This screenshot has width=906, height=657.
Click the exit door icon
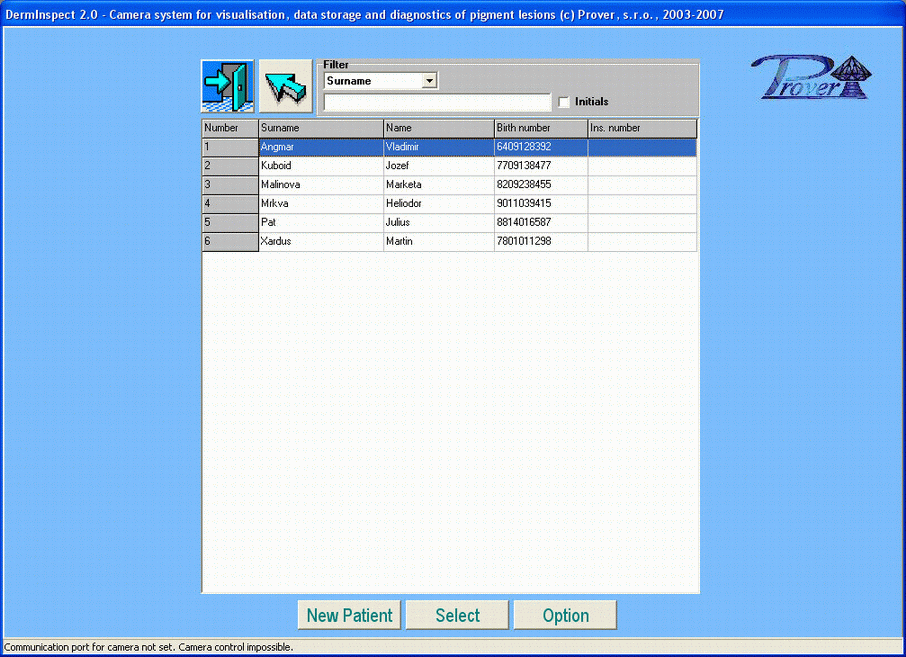[x=227, y=86]
